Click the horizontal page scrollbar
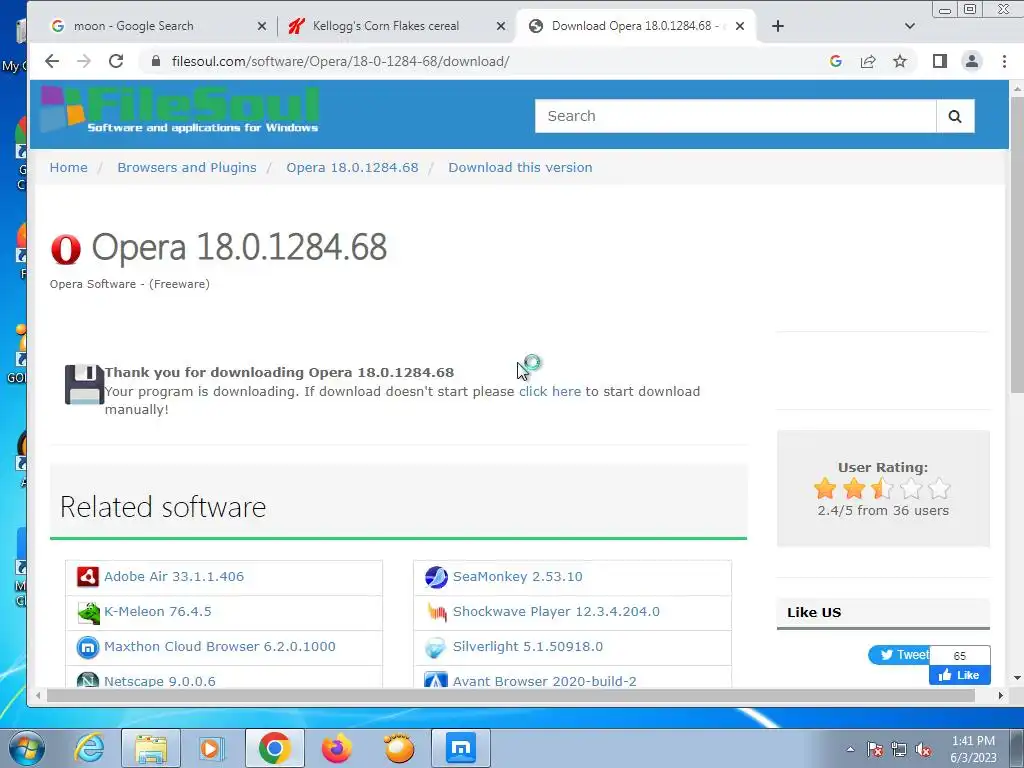 (511, 696)
